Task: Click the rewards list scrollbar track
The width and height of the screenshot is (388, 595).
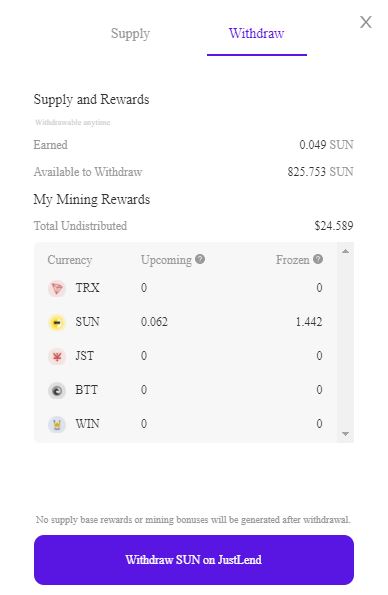Action: [x=345, y=342]
